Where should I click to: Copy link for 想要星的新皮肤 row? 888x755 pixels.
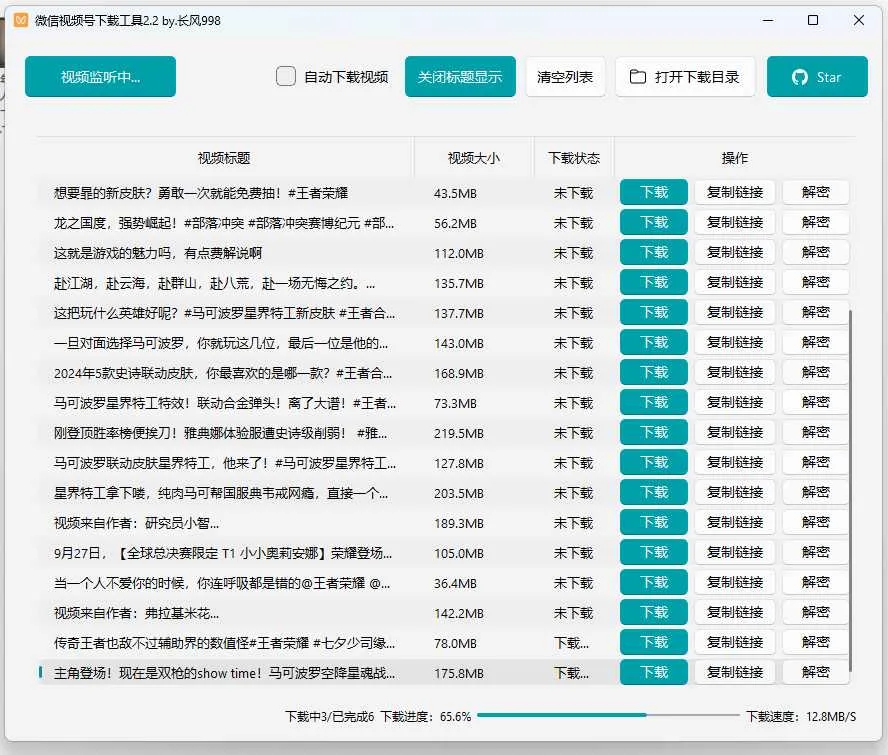pyautogui.click(x=735, y=193)
